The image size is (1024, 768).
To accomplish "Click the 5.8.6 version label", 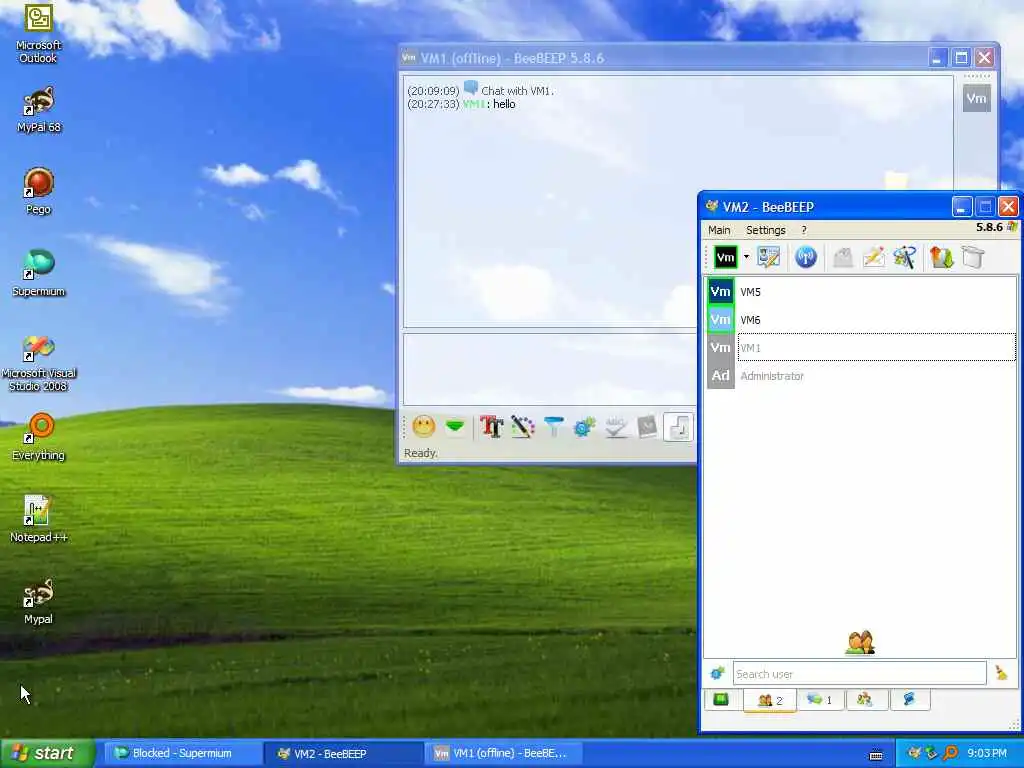I will pyautogui.click(x=989, y=227).
